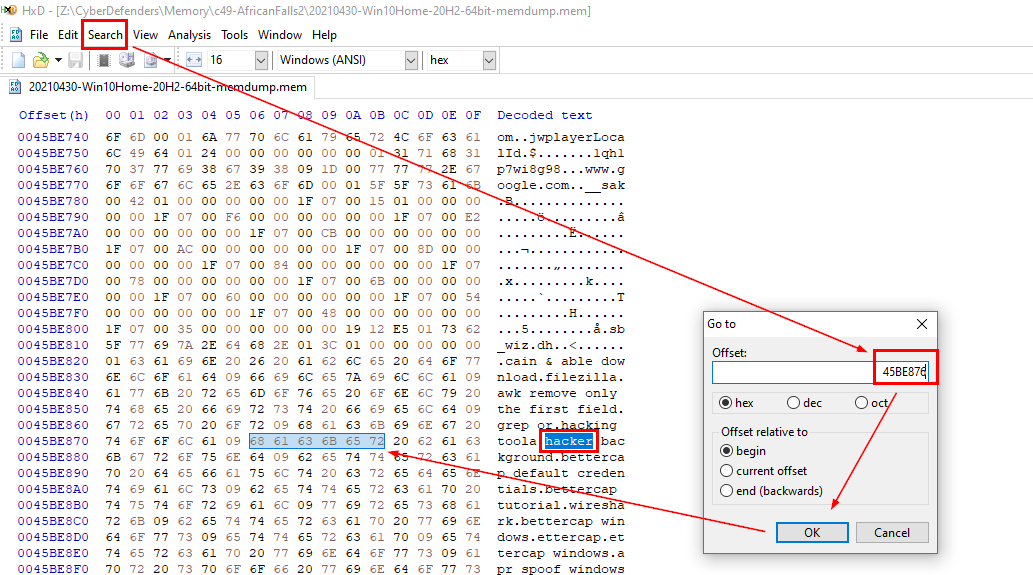Click decoded text '.cain & able dow'
The width and height of the screenshot is (1033, 575).
561,361
